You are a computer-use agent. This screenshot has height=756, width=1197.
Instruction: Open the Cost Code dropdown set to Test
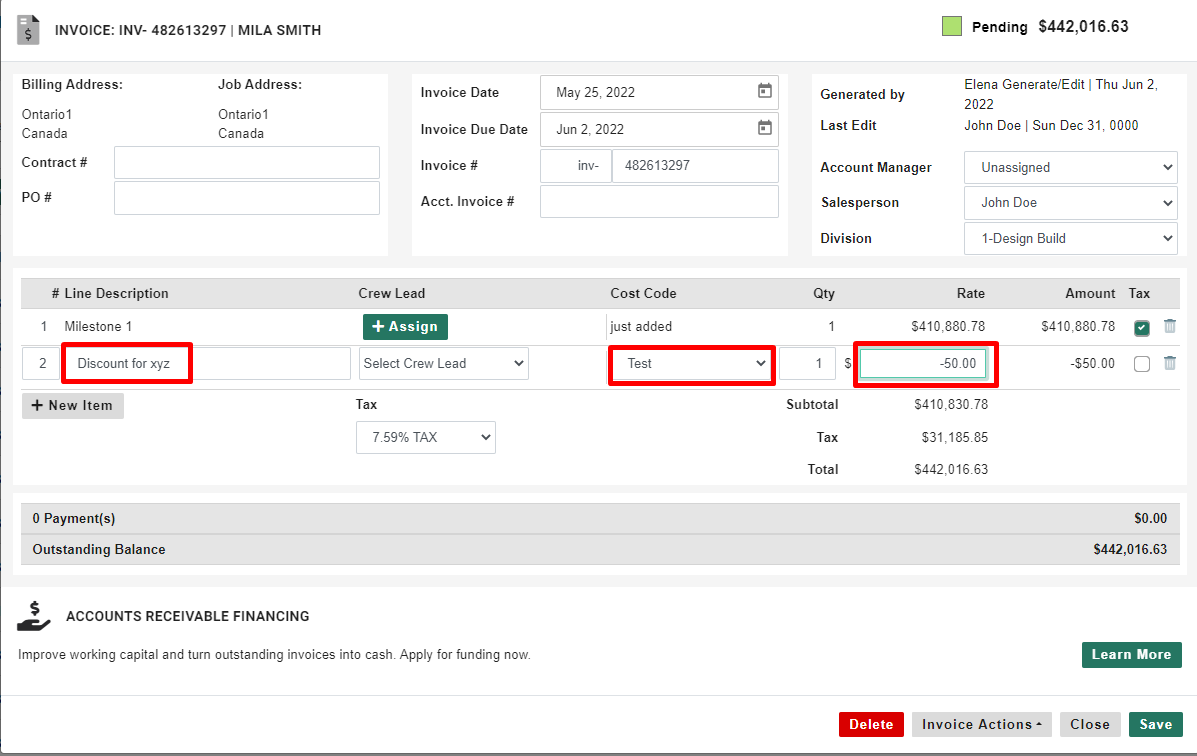691,363
